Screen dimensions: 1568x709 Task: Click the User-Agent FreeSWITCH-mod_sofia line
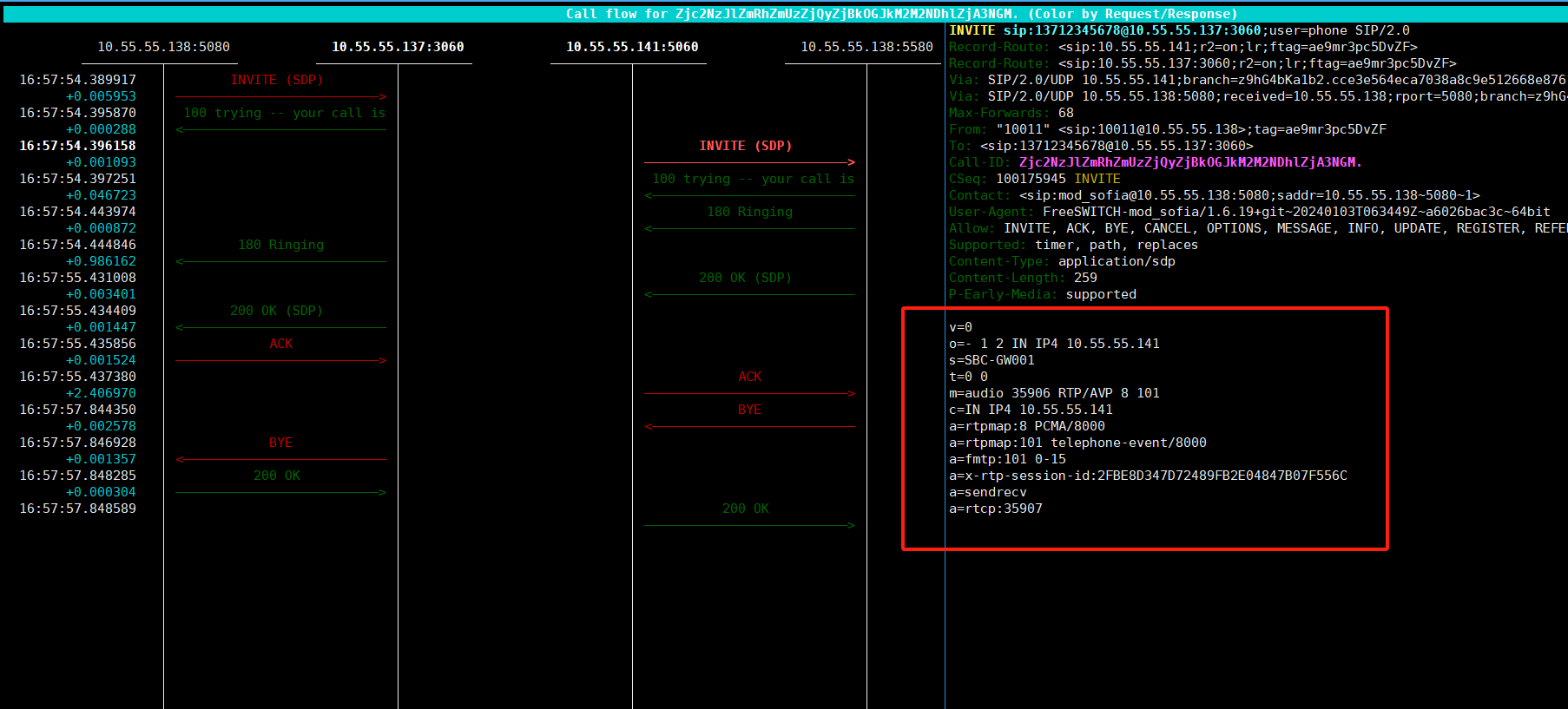(1249, 212)
